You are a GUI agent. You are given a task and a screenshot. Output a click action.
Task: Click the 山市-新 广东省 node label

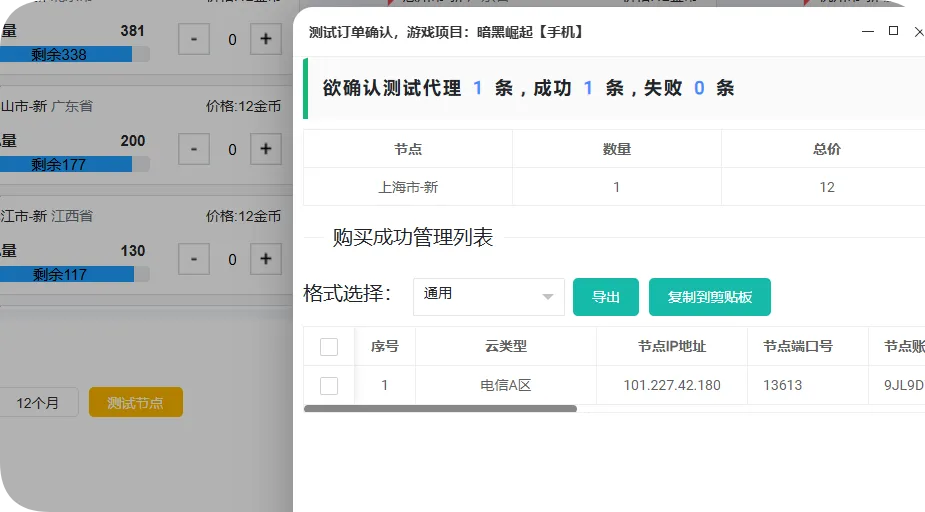coord(47,106)
